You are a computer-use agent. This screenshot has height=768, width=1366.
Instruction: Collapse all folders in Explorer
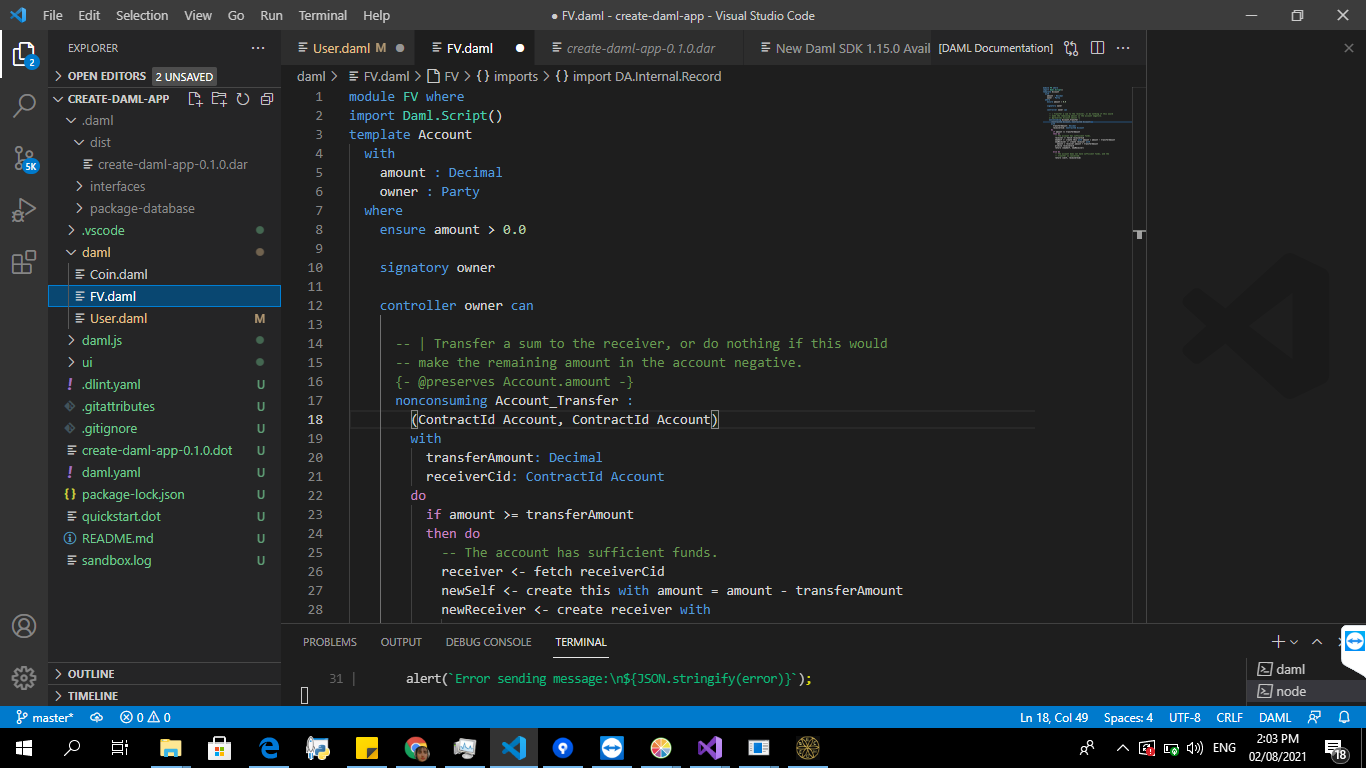point(267,99)
